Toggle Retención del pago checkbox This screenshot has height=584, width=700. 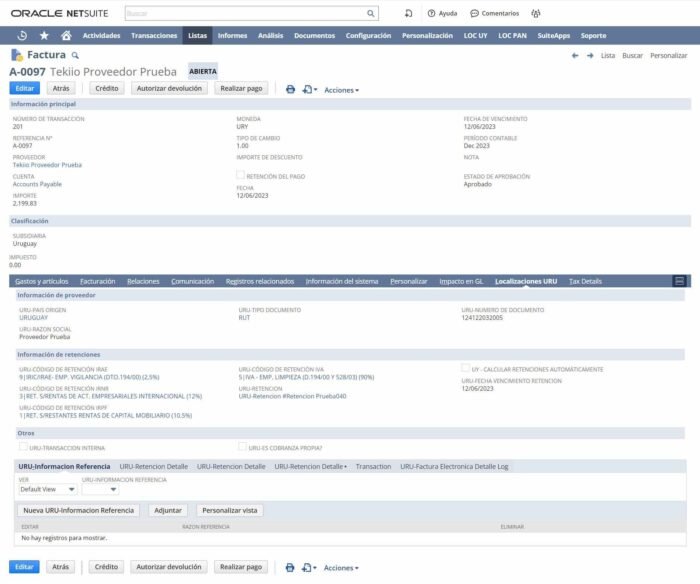point(240,175)
